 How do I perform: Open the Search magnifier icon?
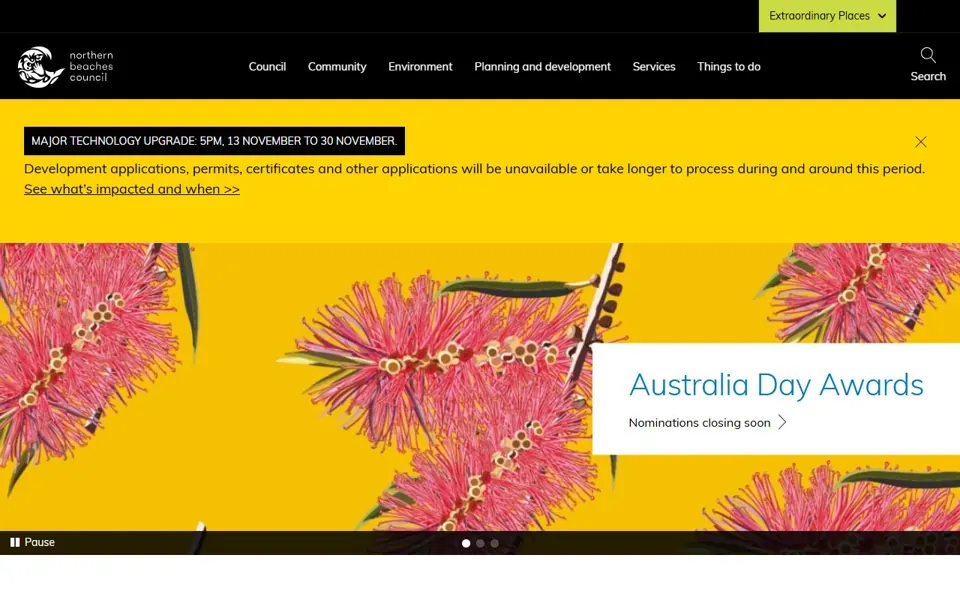point(928,56)
